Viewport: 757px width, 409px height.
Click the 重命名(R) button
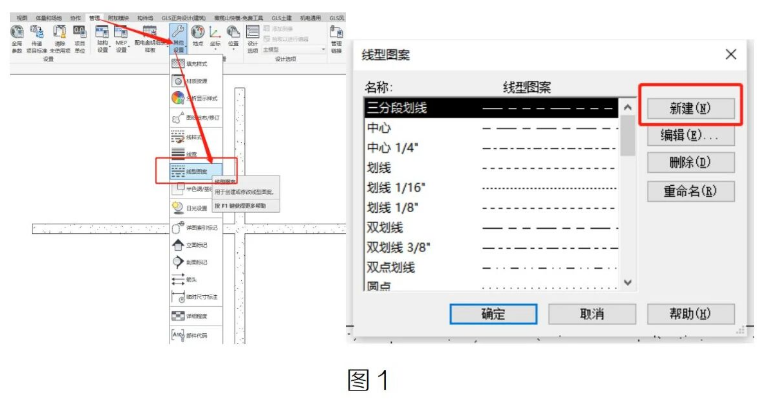[x=691, y=191]
